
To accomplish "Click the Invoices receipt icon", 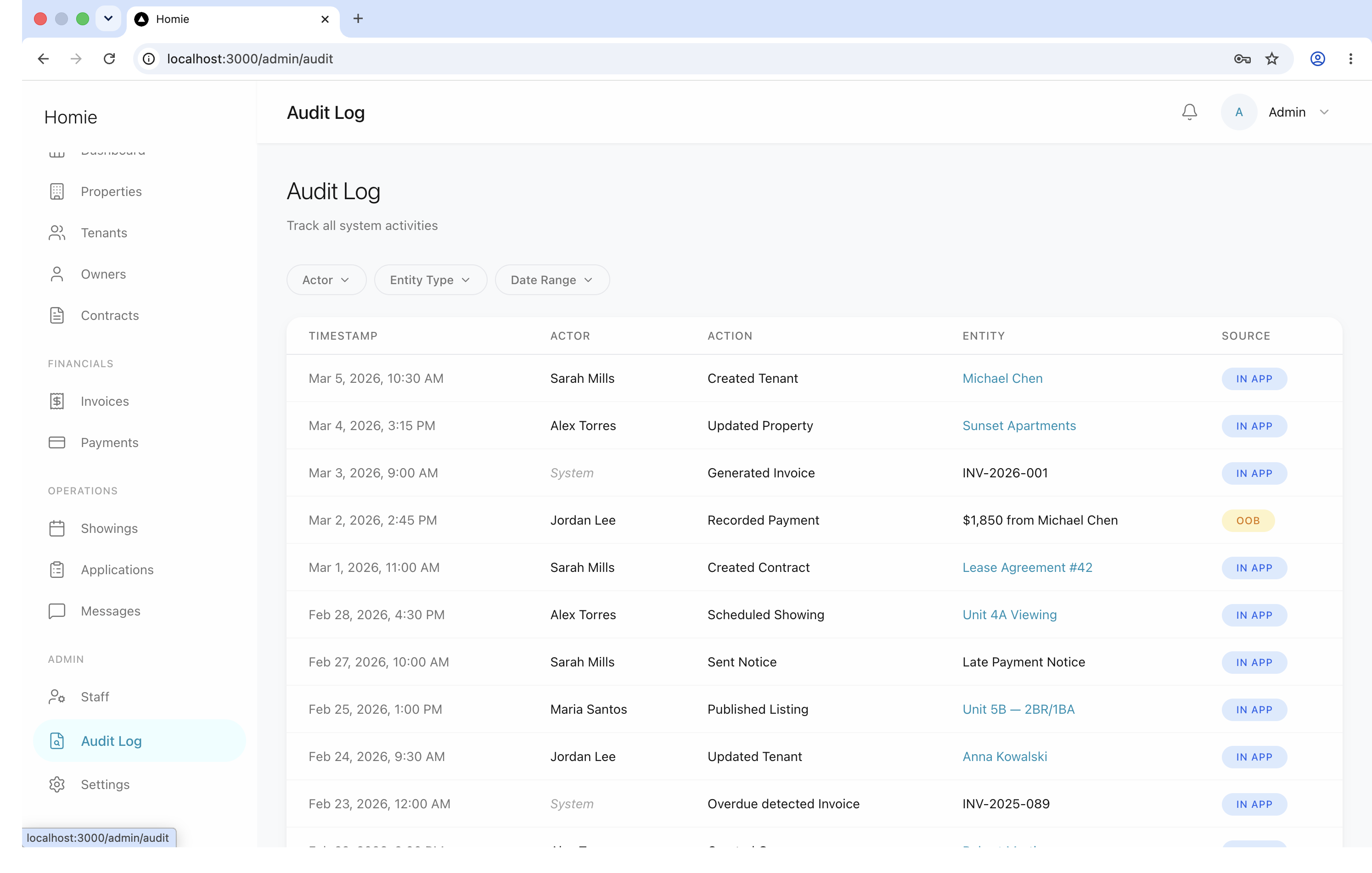I will tap(57, 402).
